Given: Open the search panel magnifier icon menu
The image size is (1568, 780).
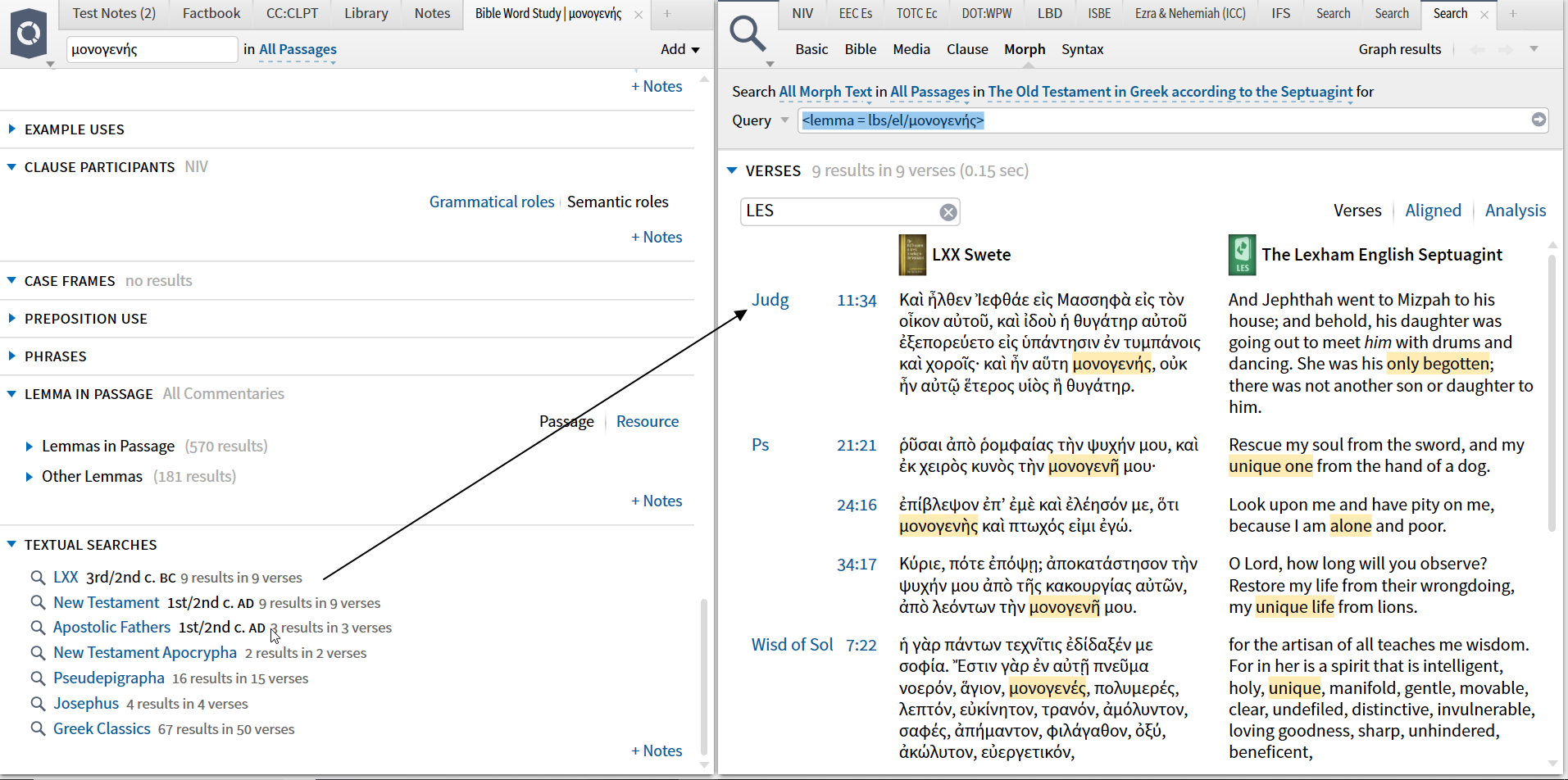Looking at the screenshot, I should [x=748, y=35].
